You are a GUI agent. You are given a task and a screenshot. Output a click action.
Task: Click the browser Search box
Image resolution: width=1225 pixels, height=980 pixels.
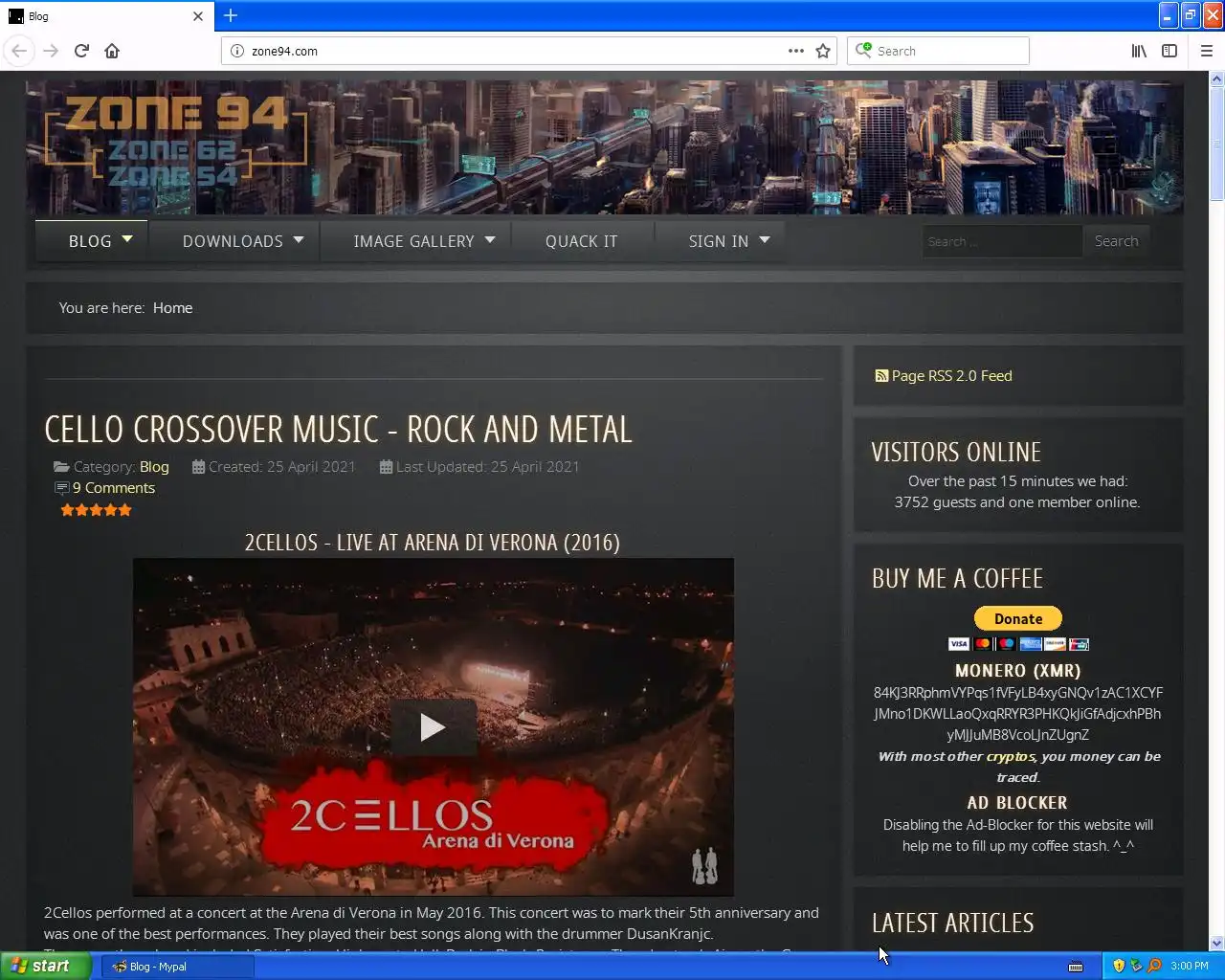click(938, 51)
